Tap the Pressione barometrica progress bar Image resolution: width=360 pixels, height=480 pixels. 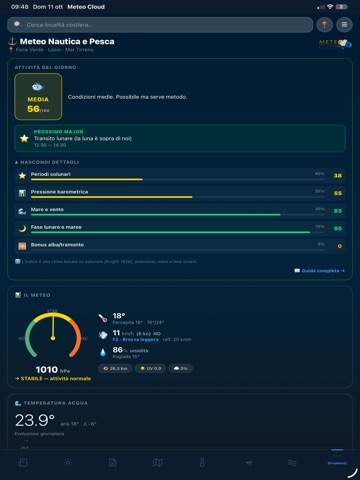click(177, 197)
